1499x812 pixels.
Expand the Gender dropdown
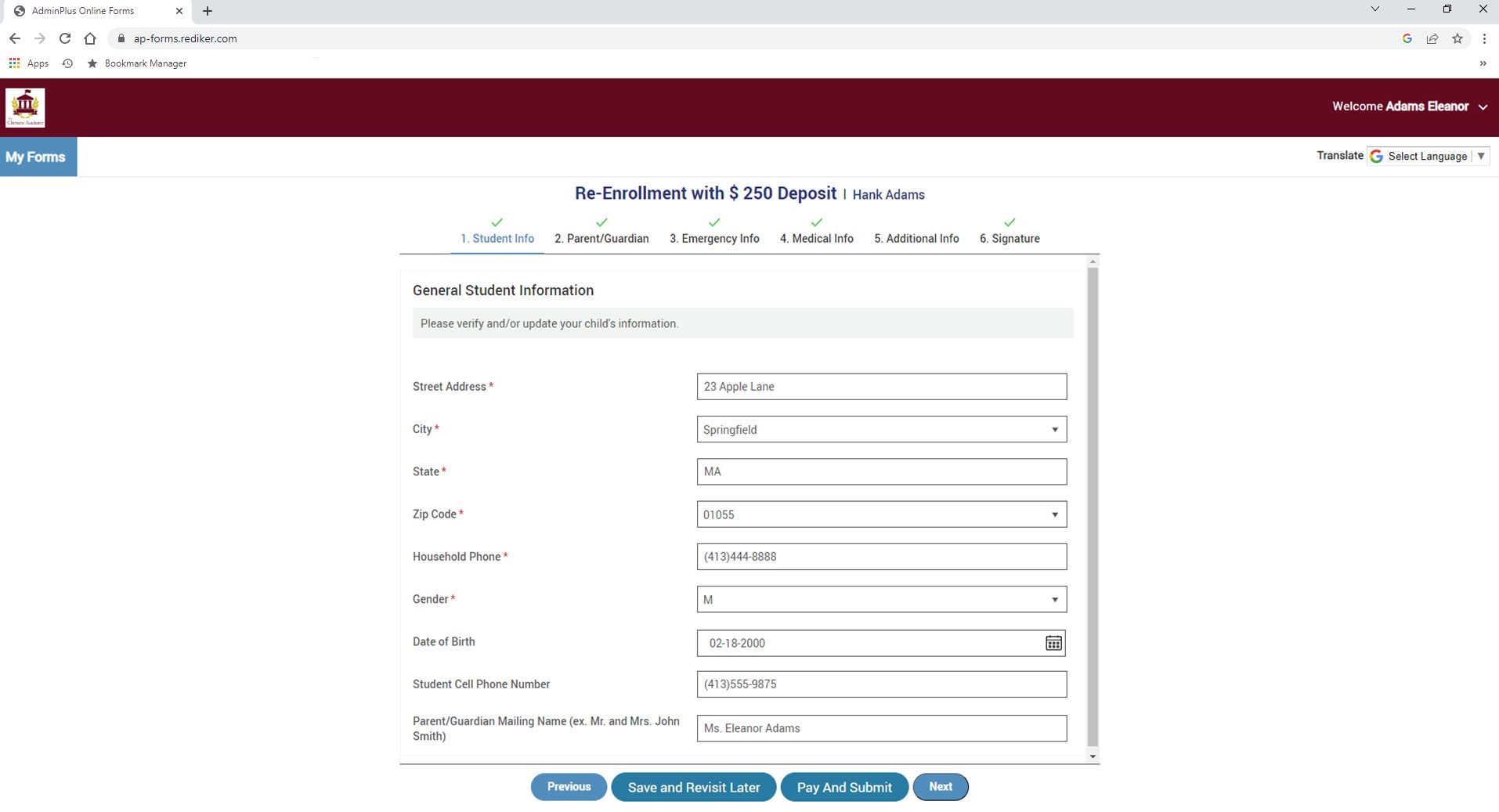click(1054, 599)
